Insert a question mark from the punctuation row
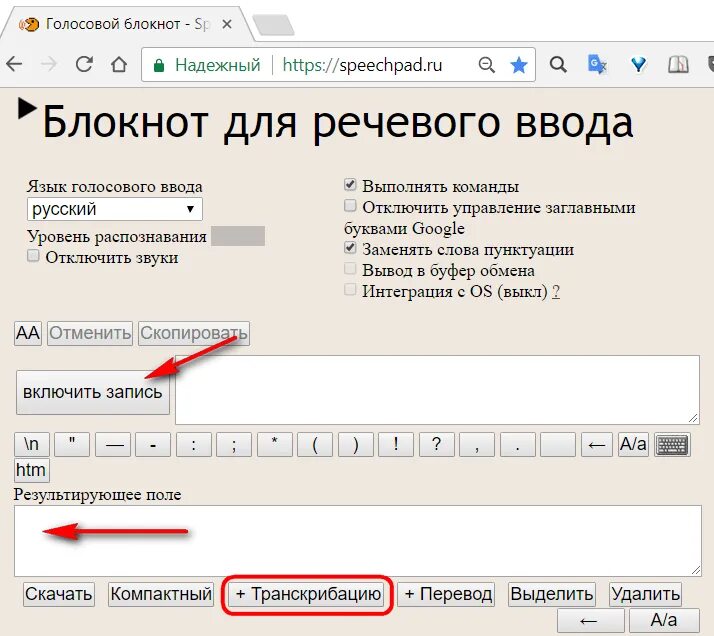 tap(437, 444)
